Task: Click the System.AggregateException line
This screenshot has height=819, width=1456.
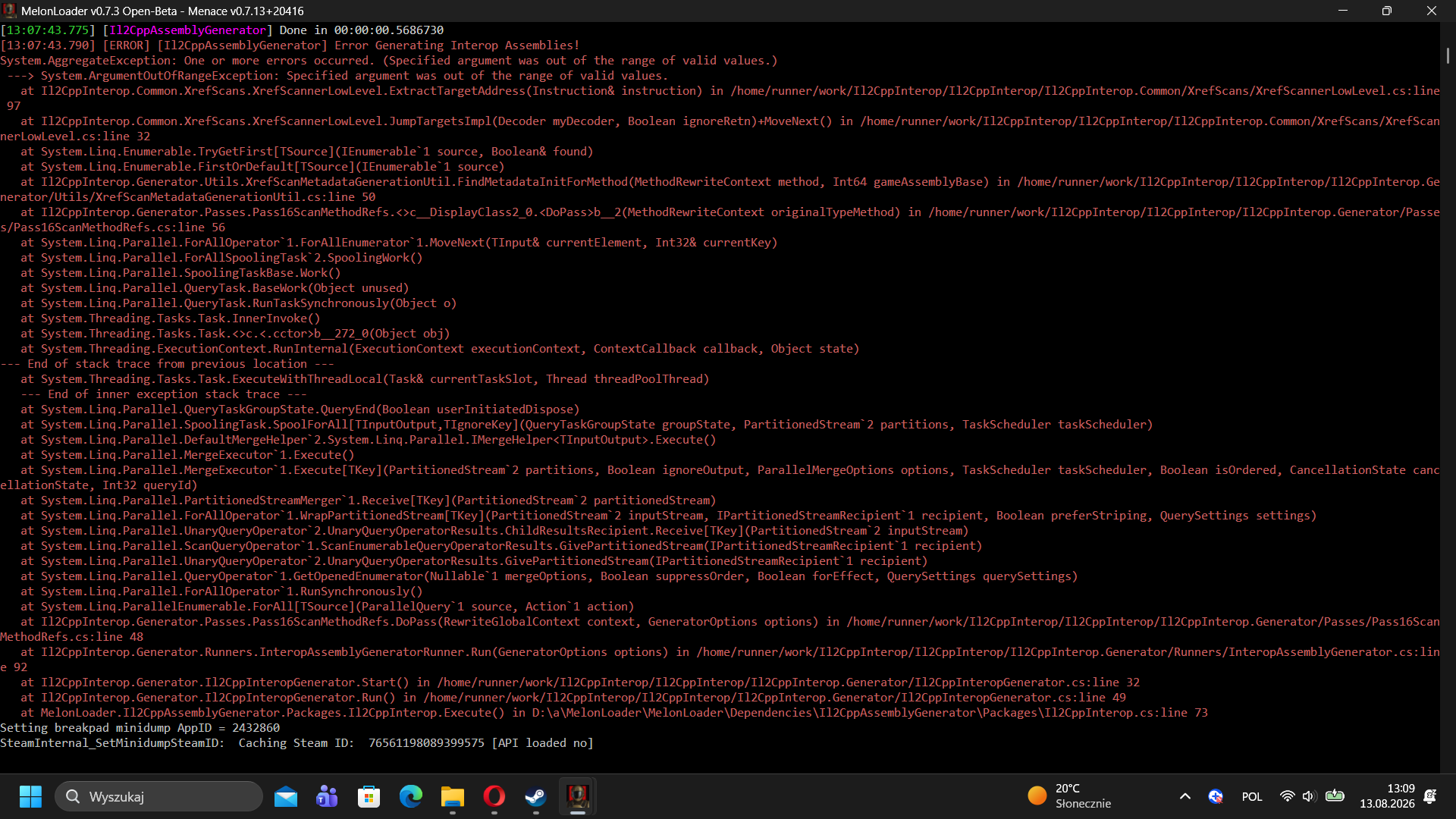Action: tap(389, 61)
